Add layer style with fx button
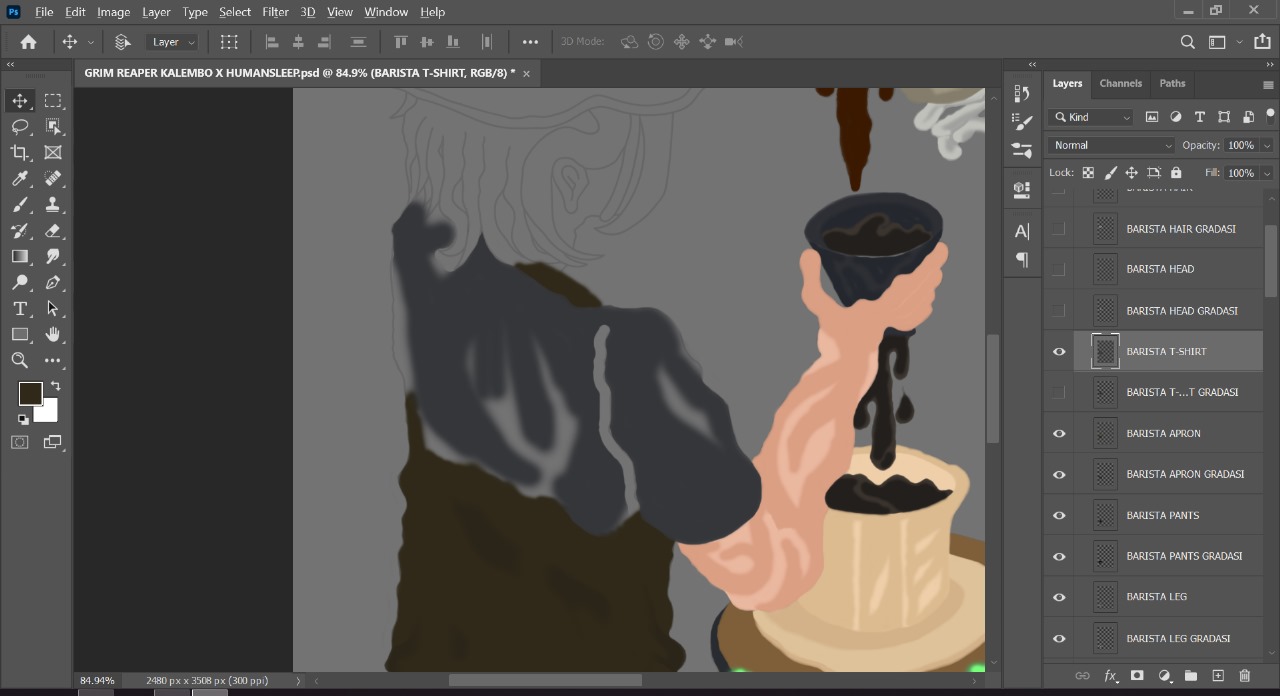Image resolution: width=1280 pixels, height=696 pixels. [1110, 676]
